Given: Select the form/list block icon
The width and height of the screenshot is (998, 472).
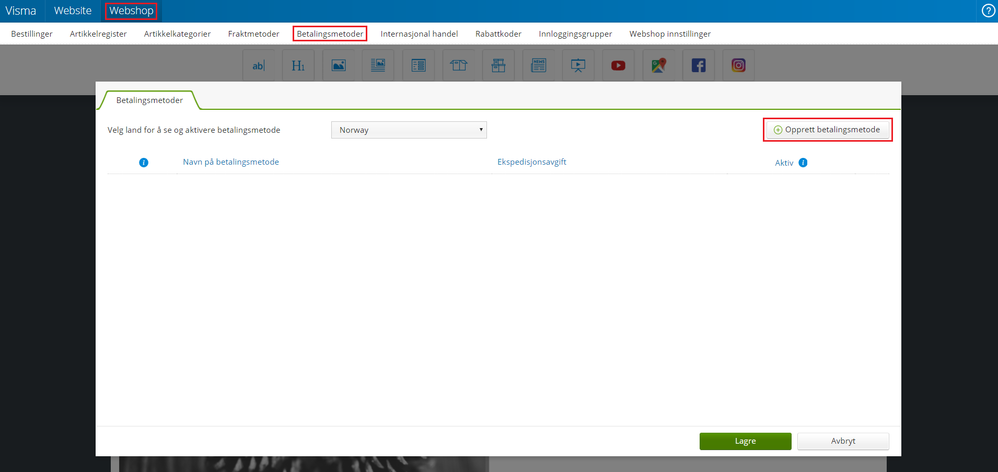Looking at the screenshot, I should [x=418, y=65].
